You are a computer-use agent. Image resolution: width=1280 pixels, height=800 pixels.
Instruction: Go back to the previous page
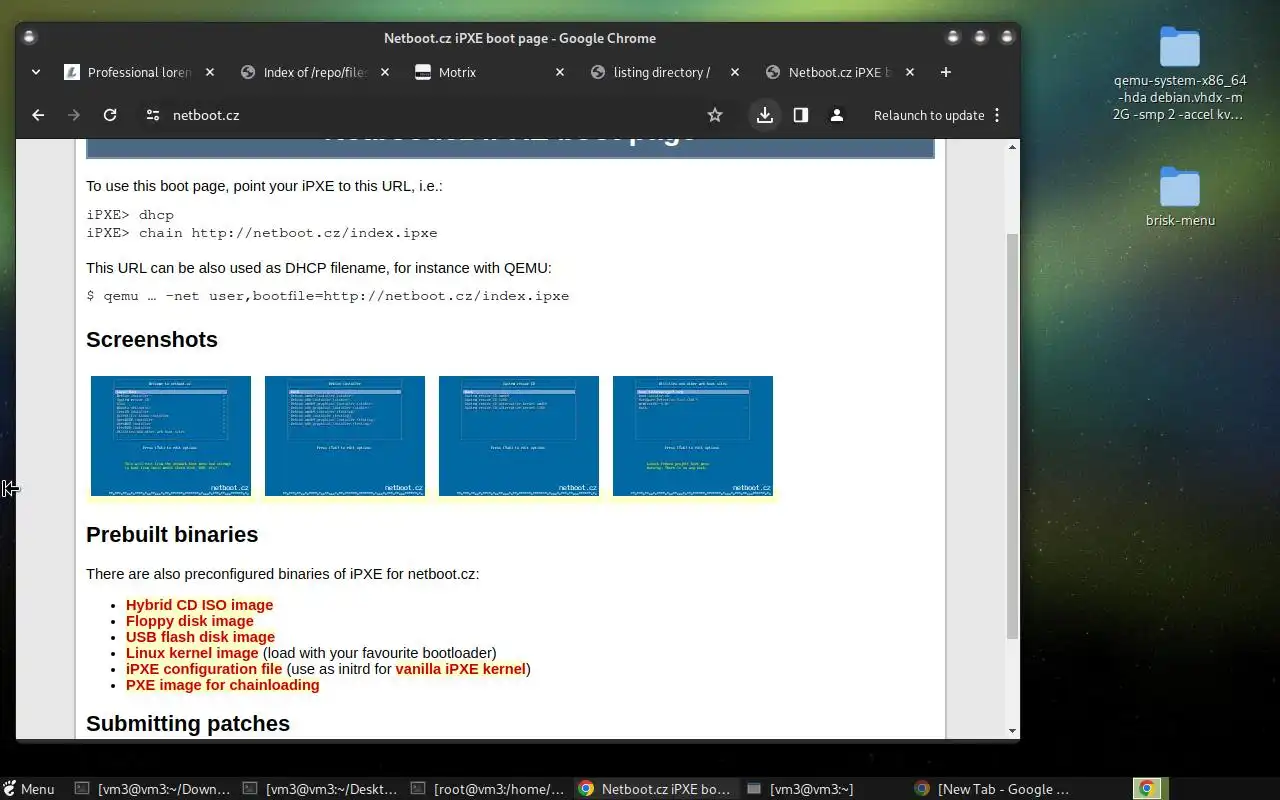pyautogui.click(x=38, y=115)
